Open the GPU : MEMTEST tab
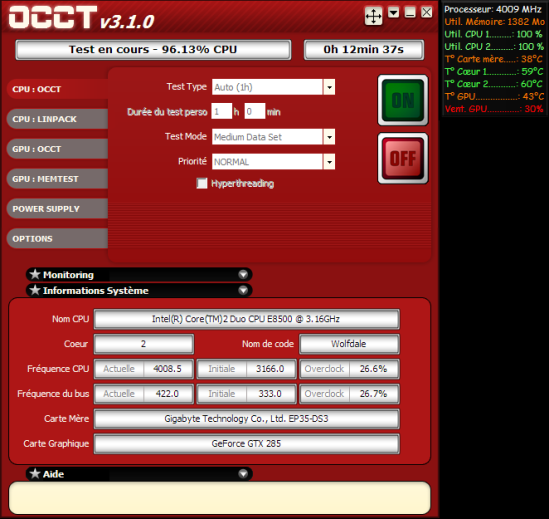The height and width of the screenshot is (519, 549). [x=58, y=179]
